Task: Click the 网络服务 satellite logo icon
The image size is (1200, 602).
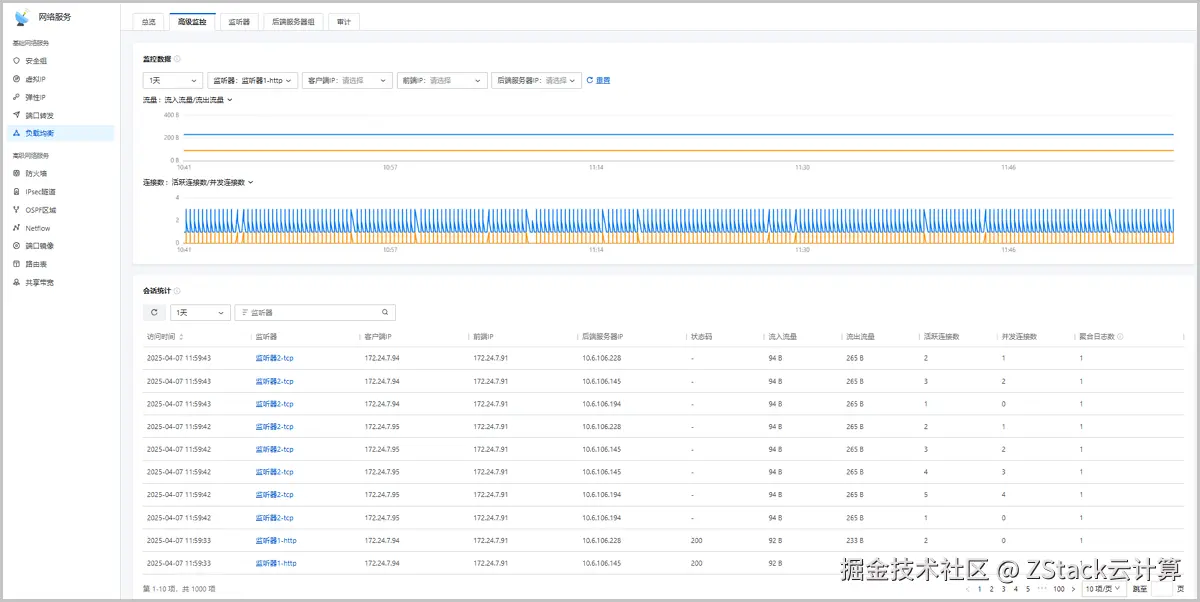Action: tap(22, 17)
